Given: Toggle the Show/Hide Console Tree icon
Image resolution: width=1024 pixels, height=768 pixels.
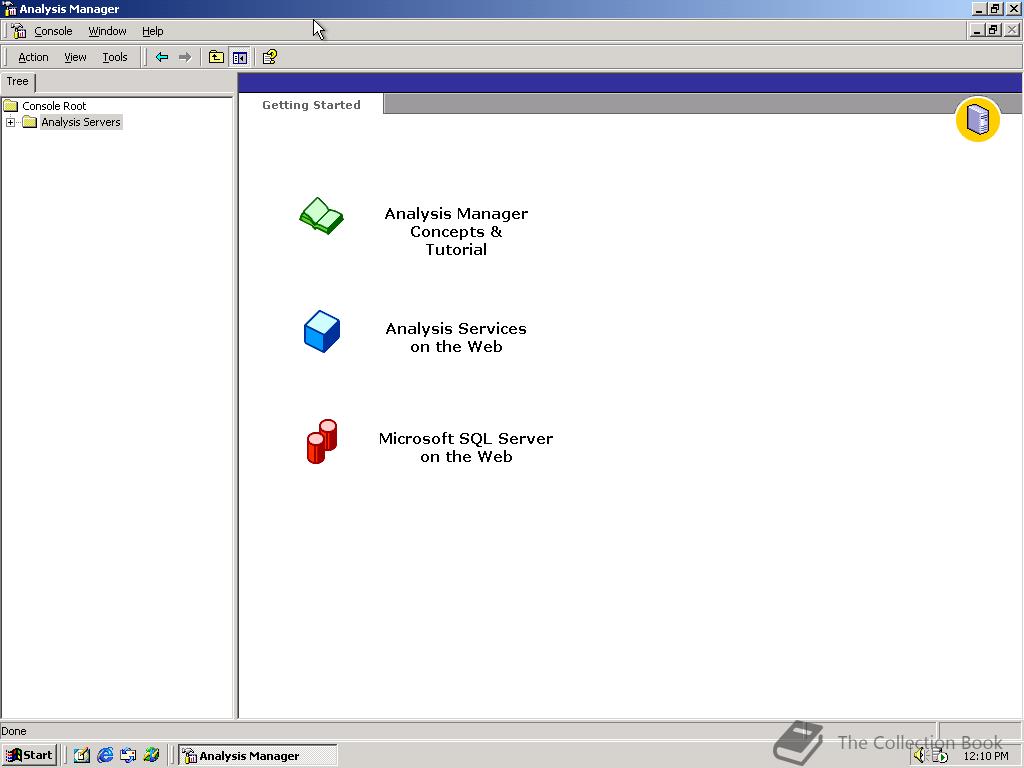Looking at the screenshot, I should click(x=240, y=57).
